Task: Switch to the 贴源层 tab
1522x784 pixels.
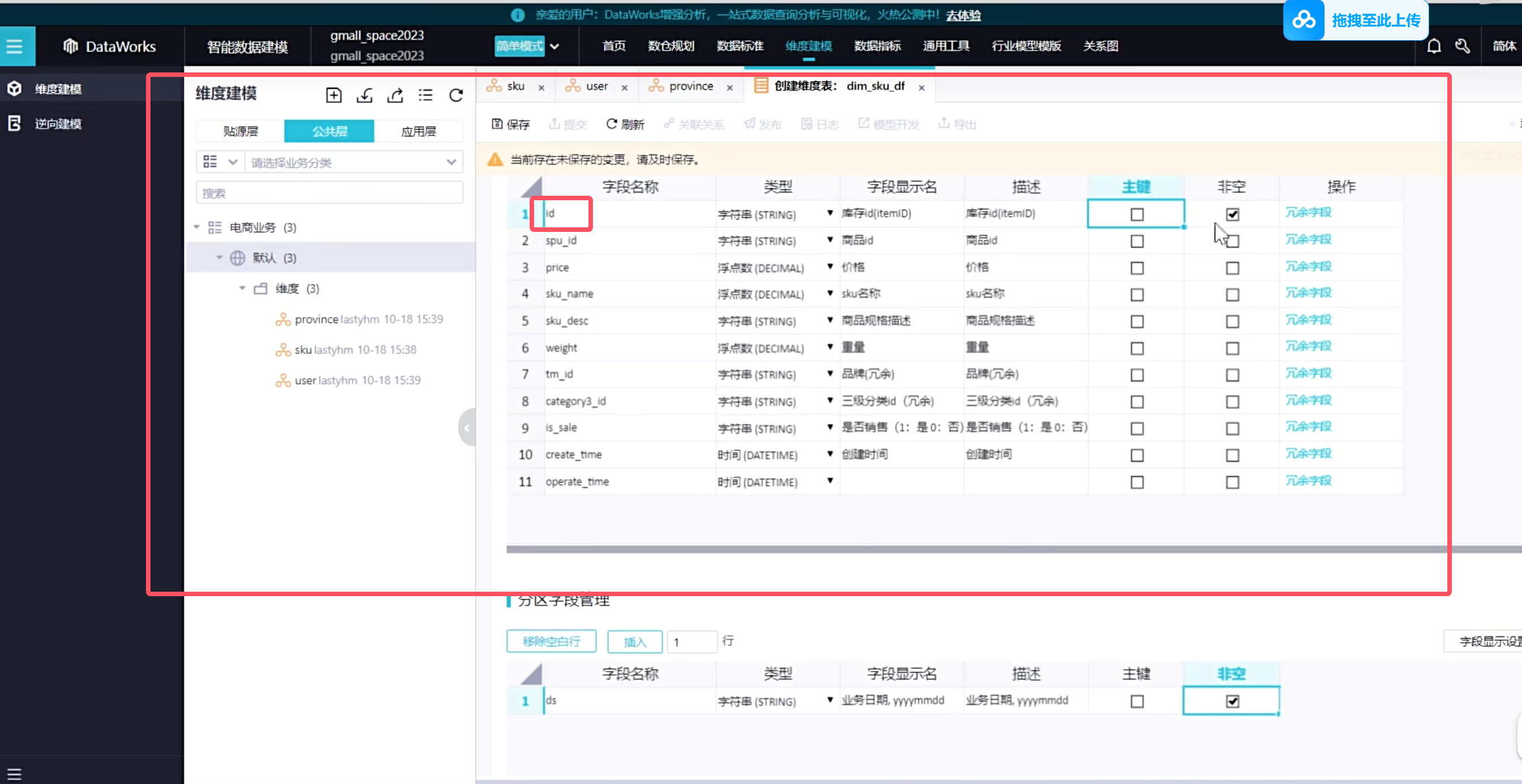Action: pyautogui.click(x=240, y=131)
